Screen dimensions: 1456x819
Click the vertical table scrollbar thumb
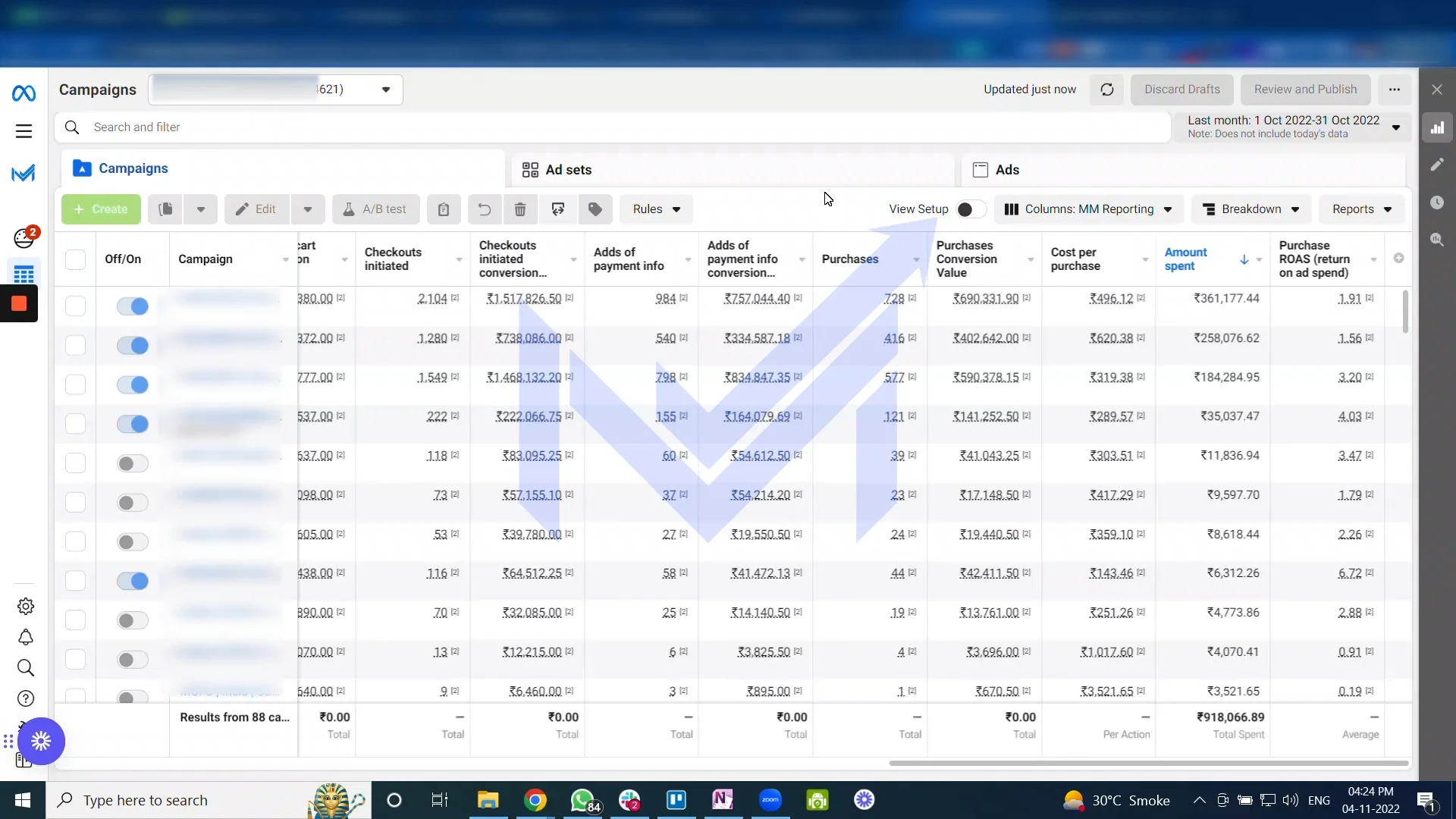pyautogui.click(x=1405, y=311)
